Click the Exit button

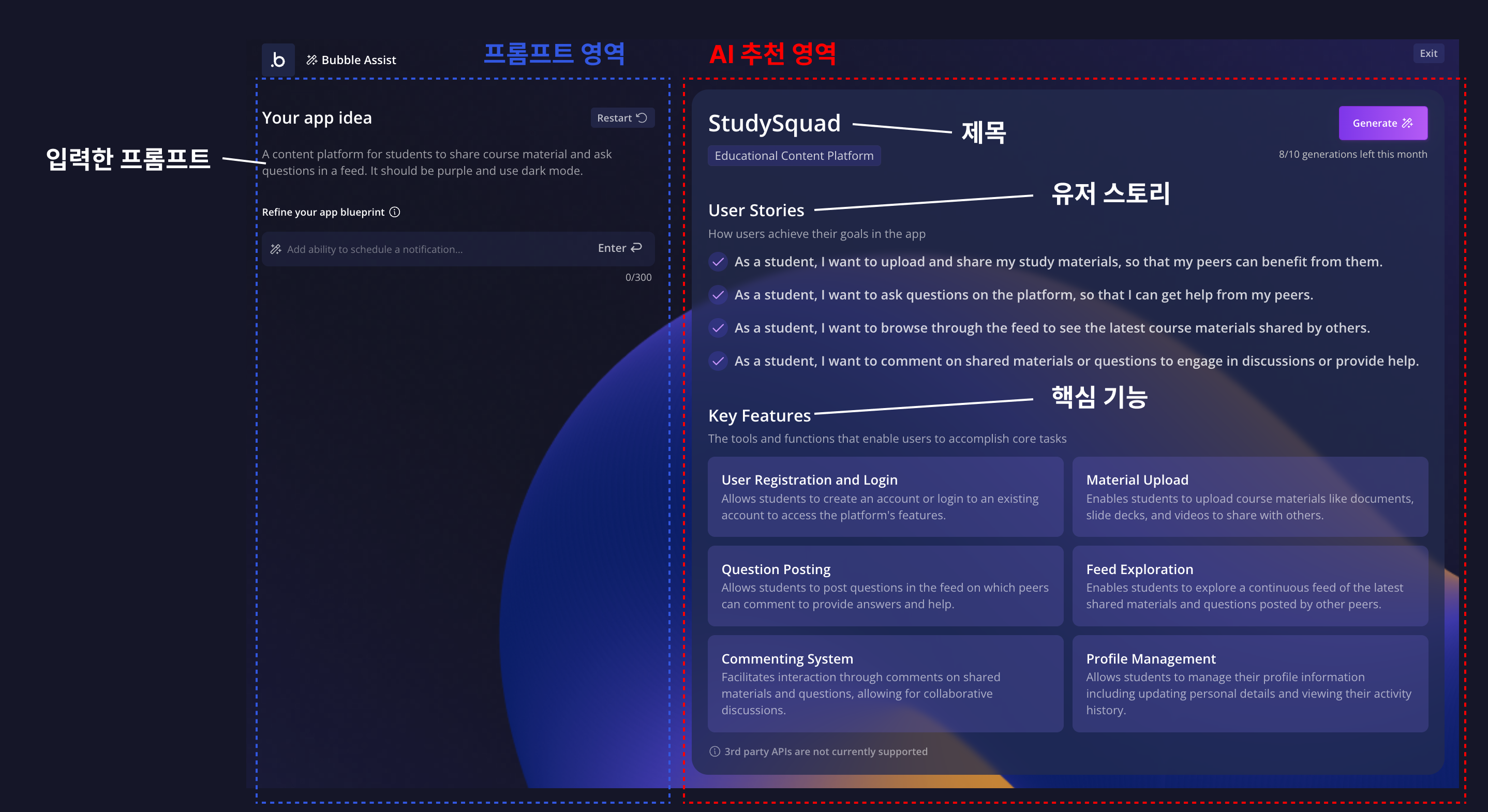(1428, 53)
